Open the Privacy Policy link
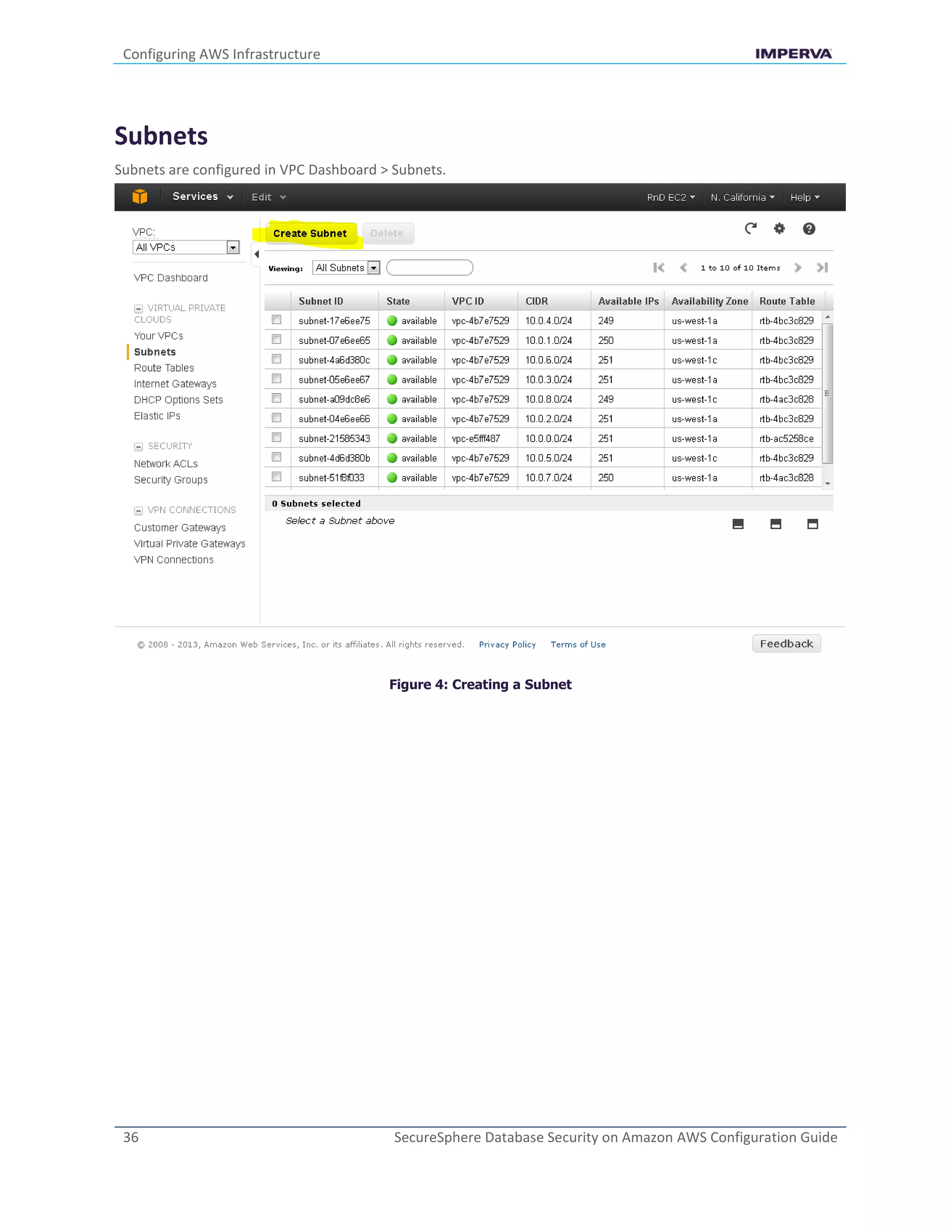 point(507,645)
